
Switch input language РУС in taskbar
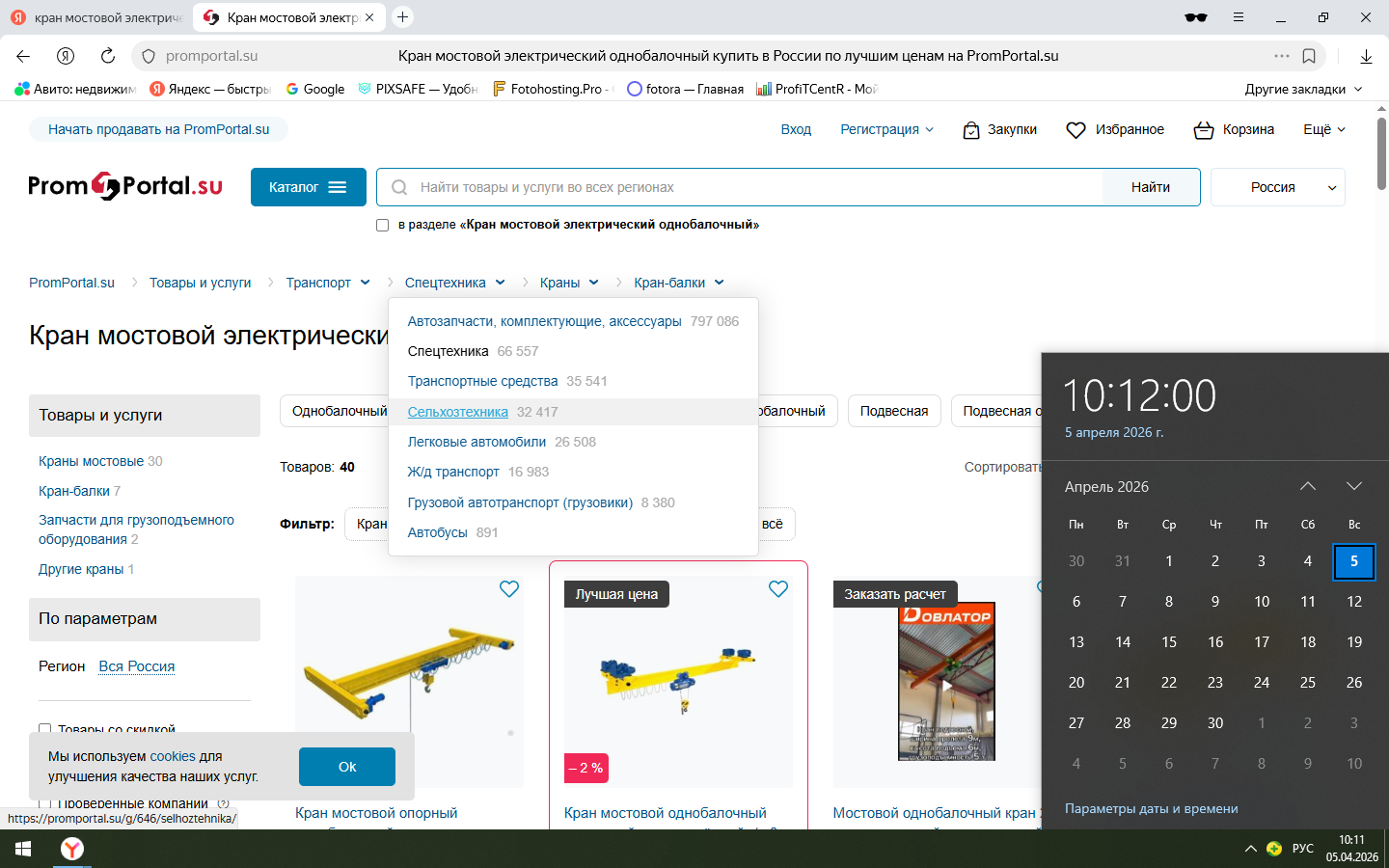click(1303, 849)
